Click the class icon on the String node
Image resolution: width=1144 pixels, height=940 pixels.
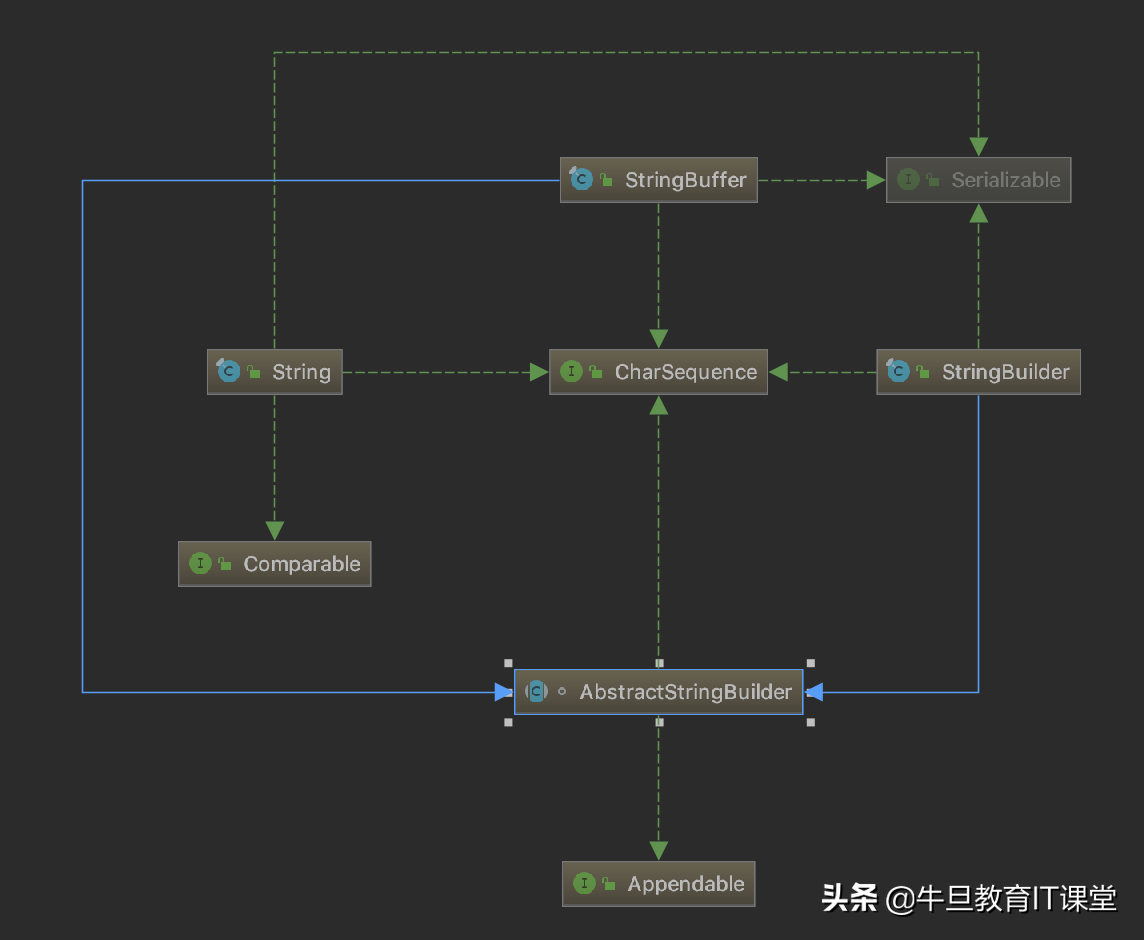[228, 371]
